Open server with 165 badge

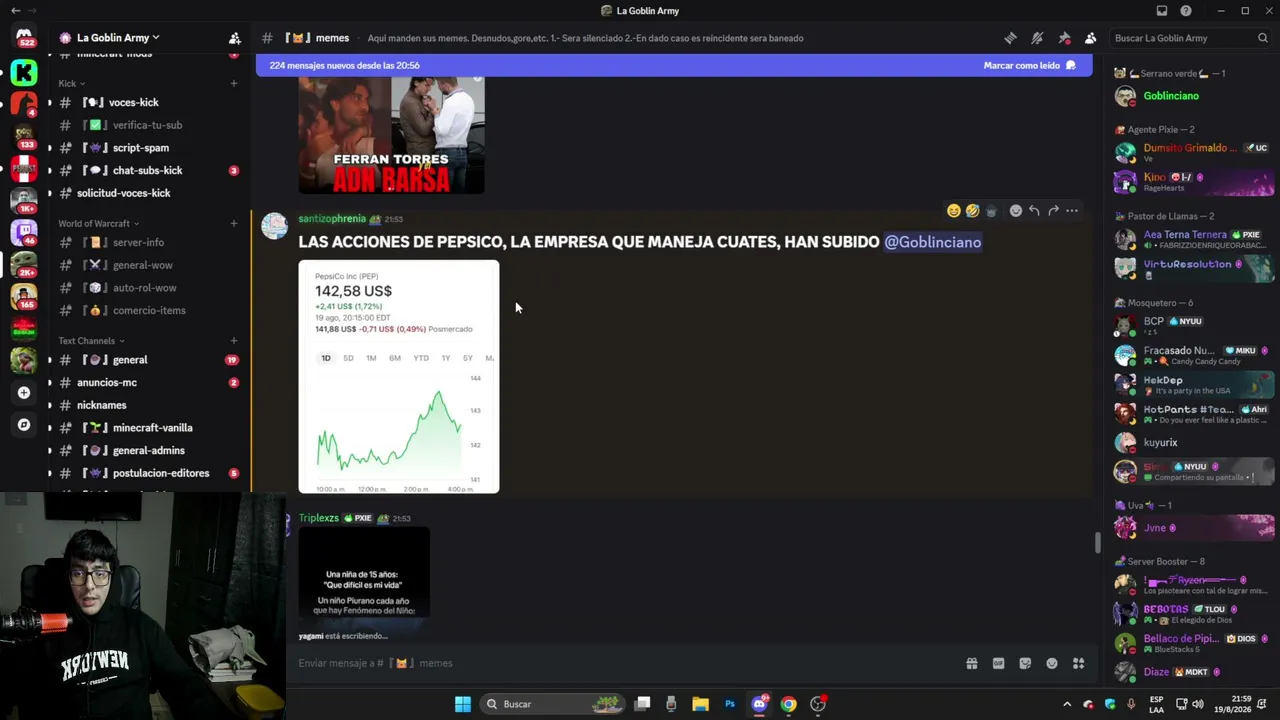coord(24,296)
